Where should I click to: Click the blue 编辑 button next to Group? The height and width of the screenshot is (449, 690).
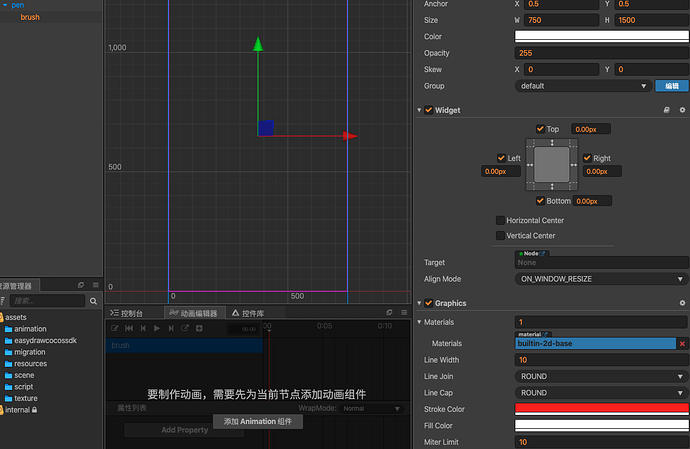click(x=671, y=86)
